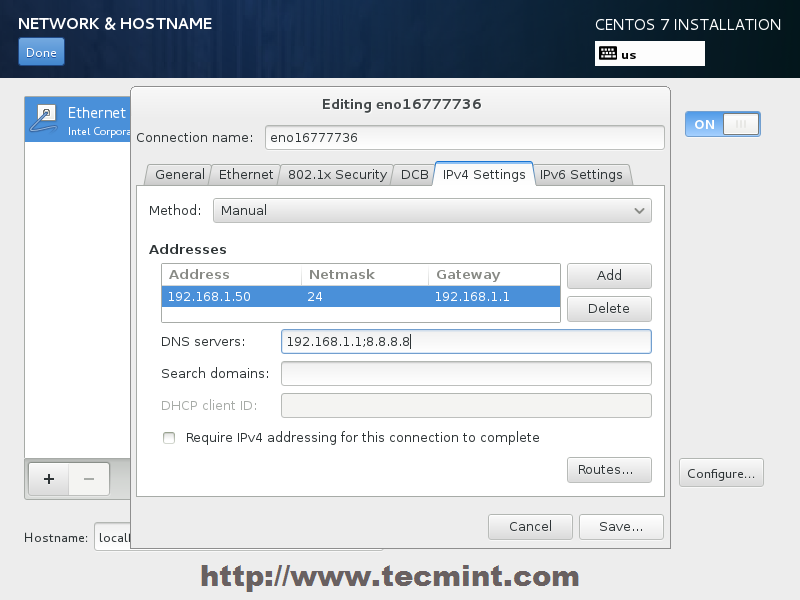Click the Add address button
Viewport: 800px width, 600px height.
click(609, 276)
